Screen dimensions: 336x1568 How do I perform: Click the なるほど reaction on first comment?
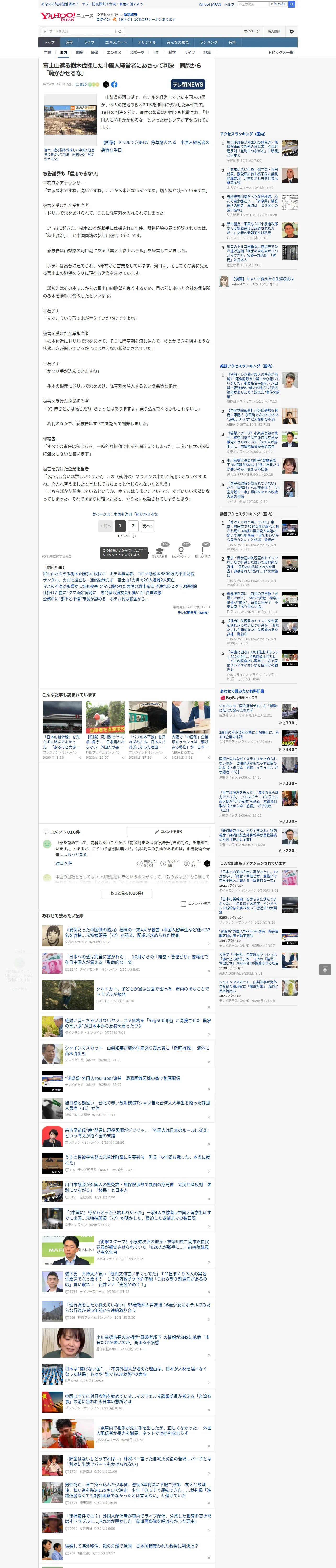pos(171,864)
